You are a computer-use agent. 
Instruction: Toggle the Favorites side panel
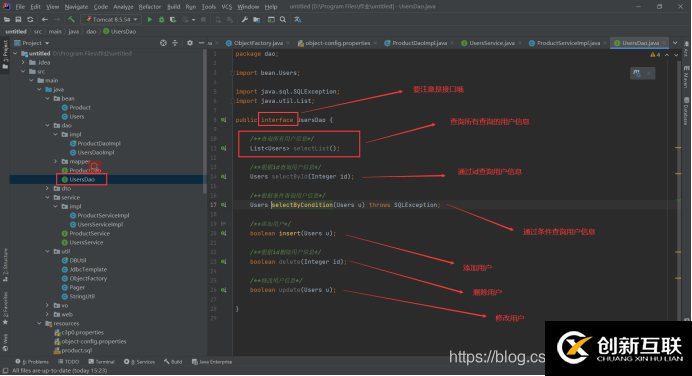pyautogui.click(x=5, y=308)
